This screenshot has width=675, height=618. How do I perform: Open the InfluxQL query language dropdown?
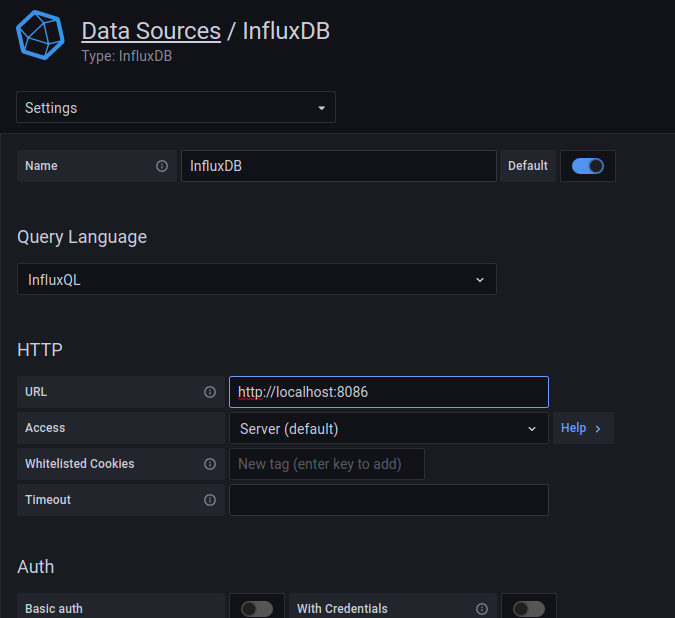[257, 279]
